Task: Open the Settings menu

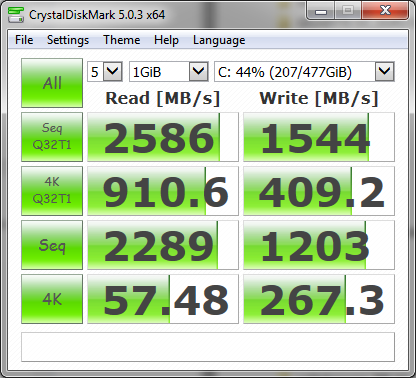Action: (68, 40)
